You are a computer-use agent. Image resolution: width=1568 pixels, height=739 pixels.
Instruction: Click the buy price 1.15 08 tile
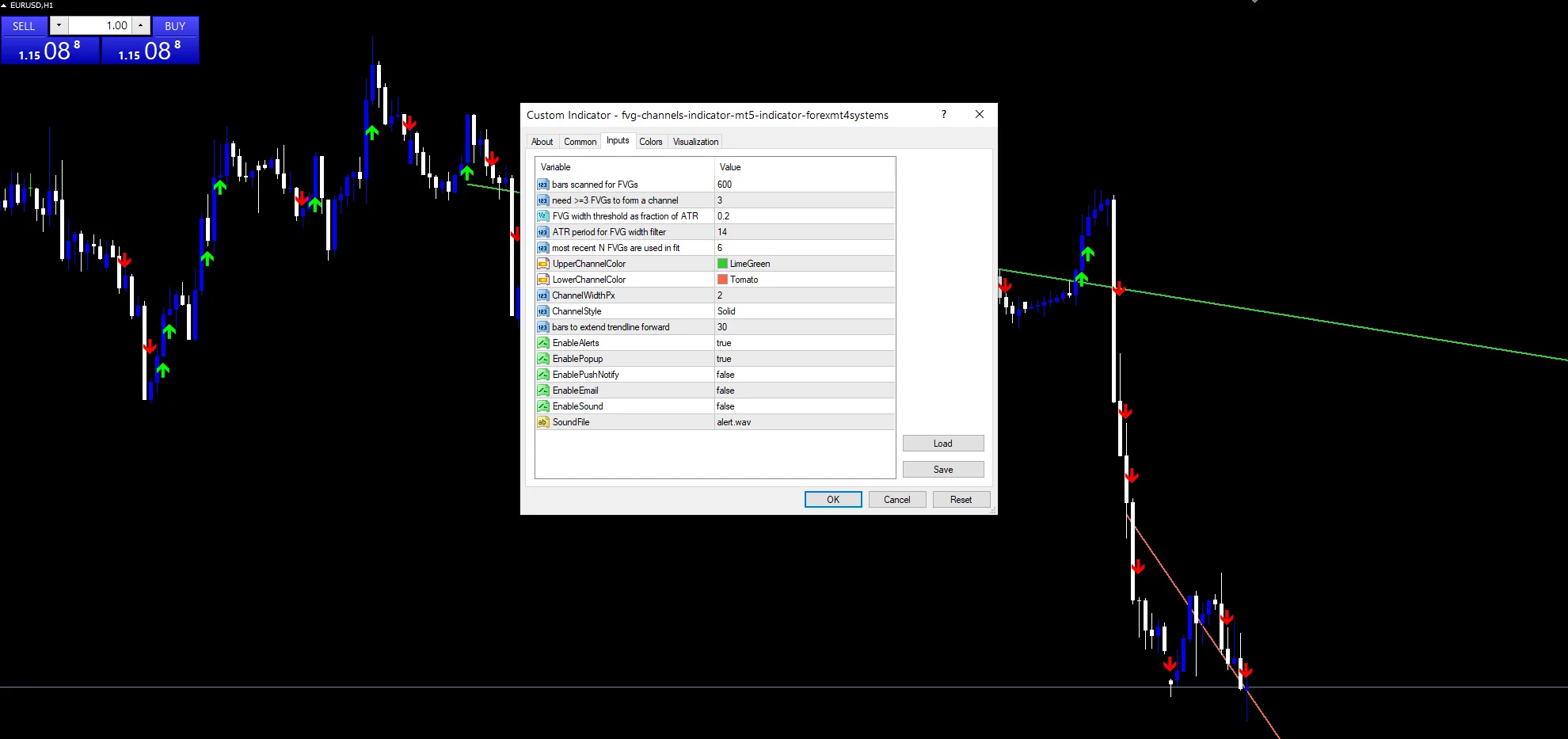click(150, 51)
